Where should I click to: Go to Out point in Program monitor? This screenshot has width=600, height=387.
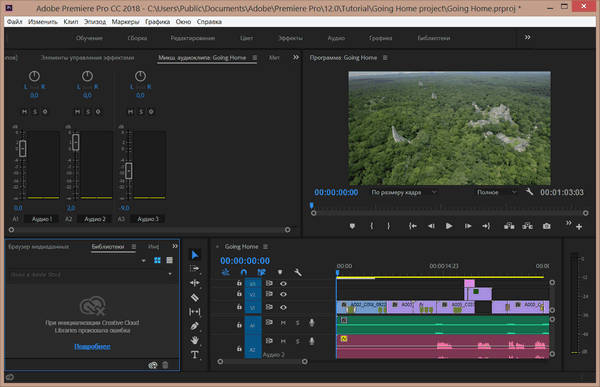tap(486, 226)
